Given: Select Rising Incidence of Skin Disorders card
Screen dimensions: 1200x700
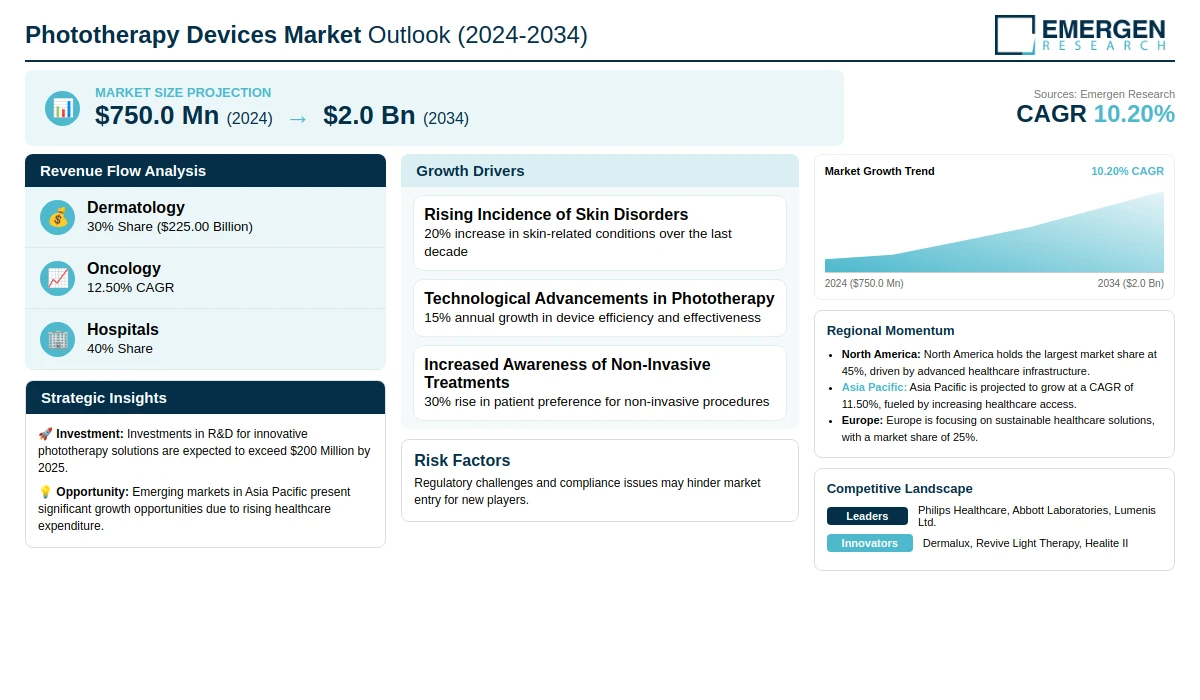Looking at the screenshot, I should tap(599, 232).
